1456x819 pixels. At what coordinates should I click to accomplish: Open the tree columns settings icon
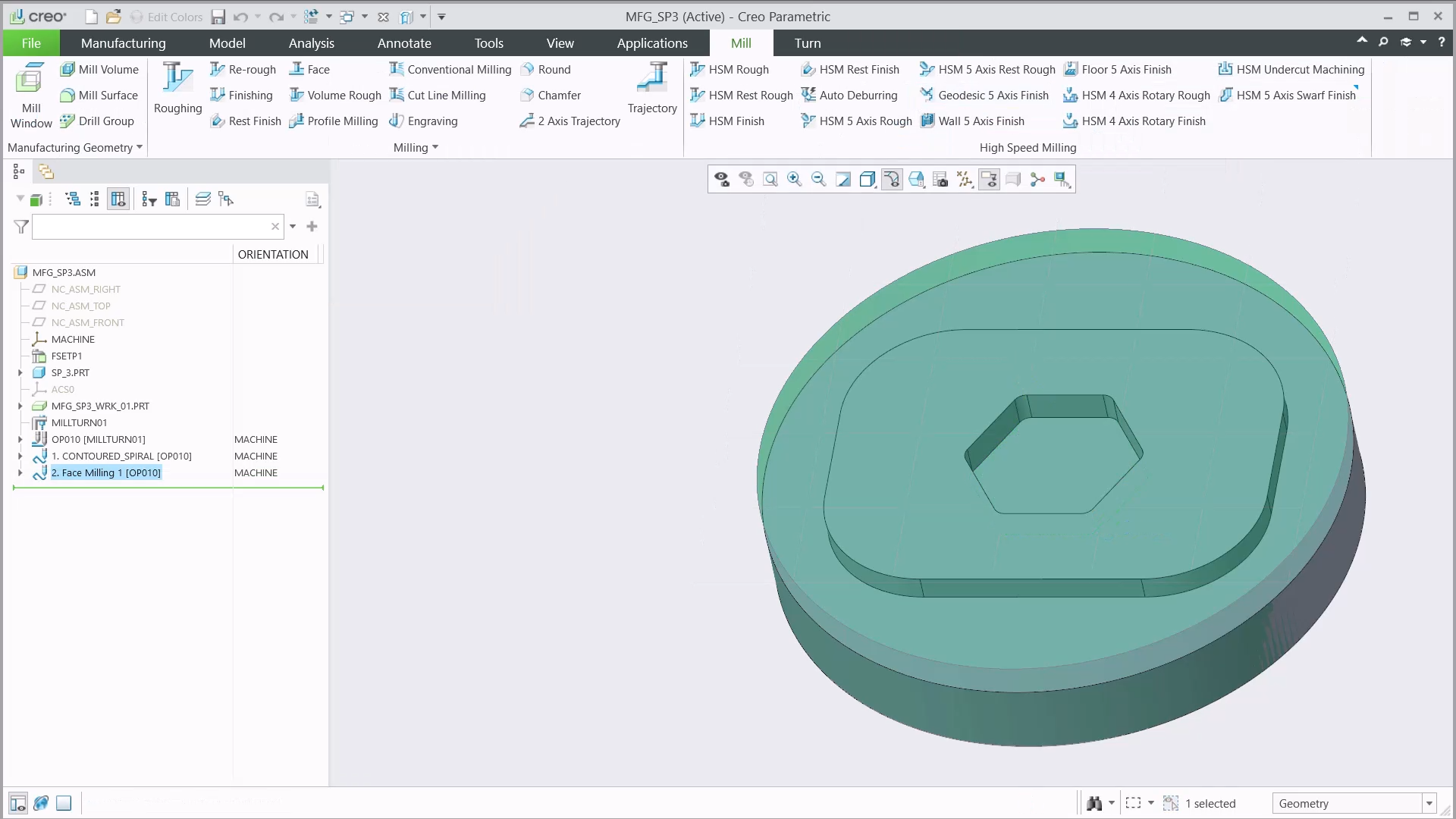[172, 199]
